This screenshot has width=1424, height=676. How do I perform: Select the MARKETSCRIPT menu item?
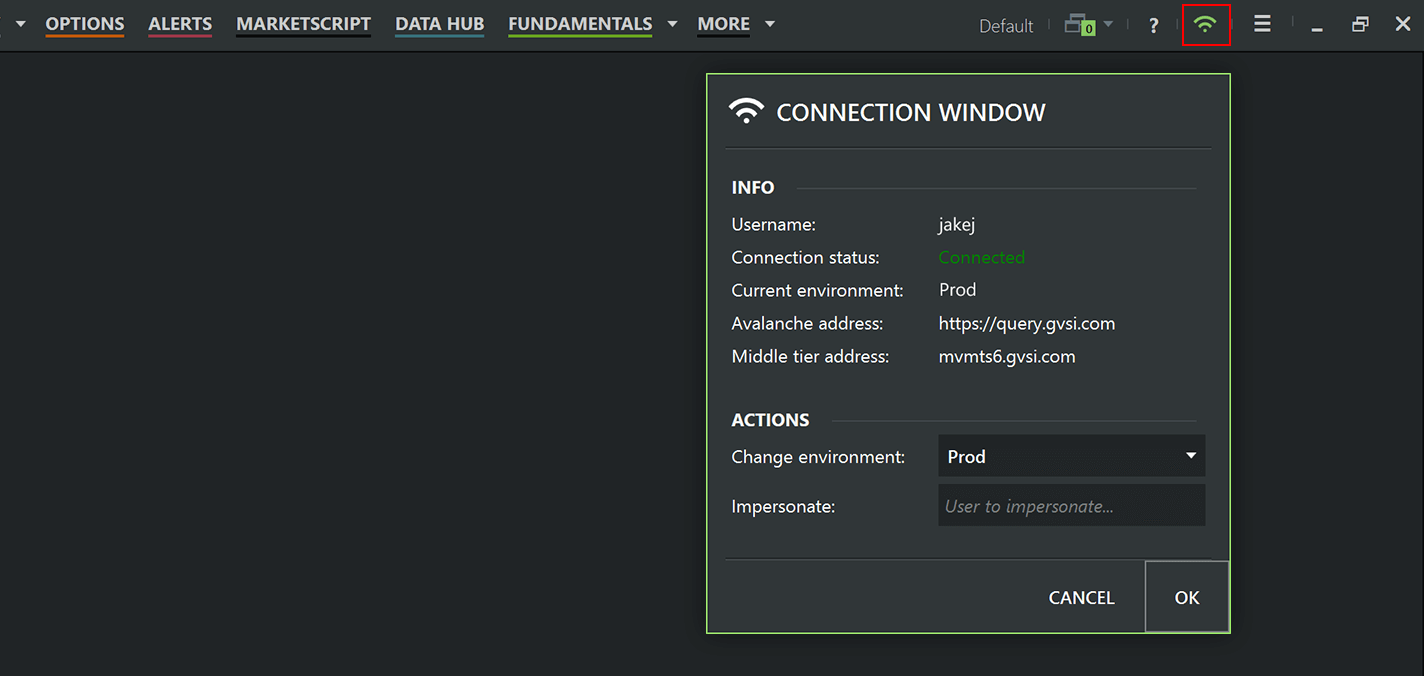pyautogui.click(x=303, y=24)
